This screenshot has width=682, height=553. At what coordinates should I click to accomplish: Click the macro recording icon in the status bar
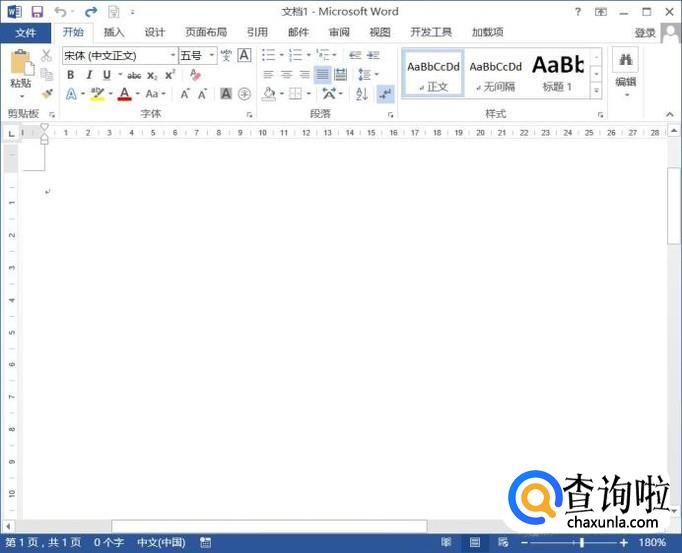pos(205,542)
